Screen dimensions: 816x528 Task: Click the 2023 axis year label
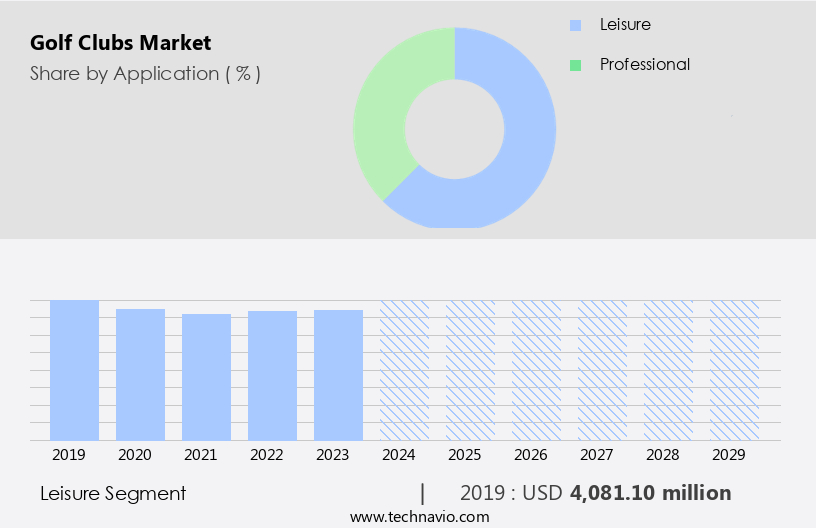(x=333, y=455)
